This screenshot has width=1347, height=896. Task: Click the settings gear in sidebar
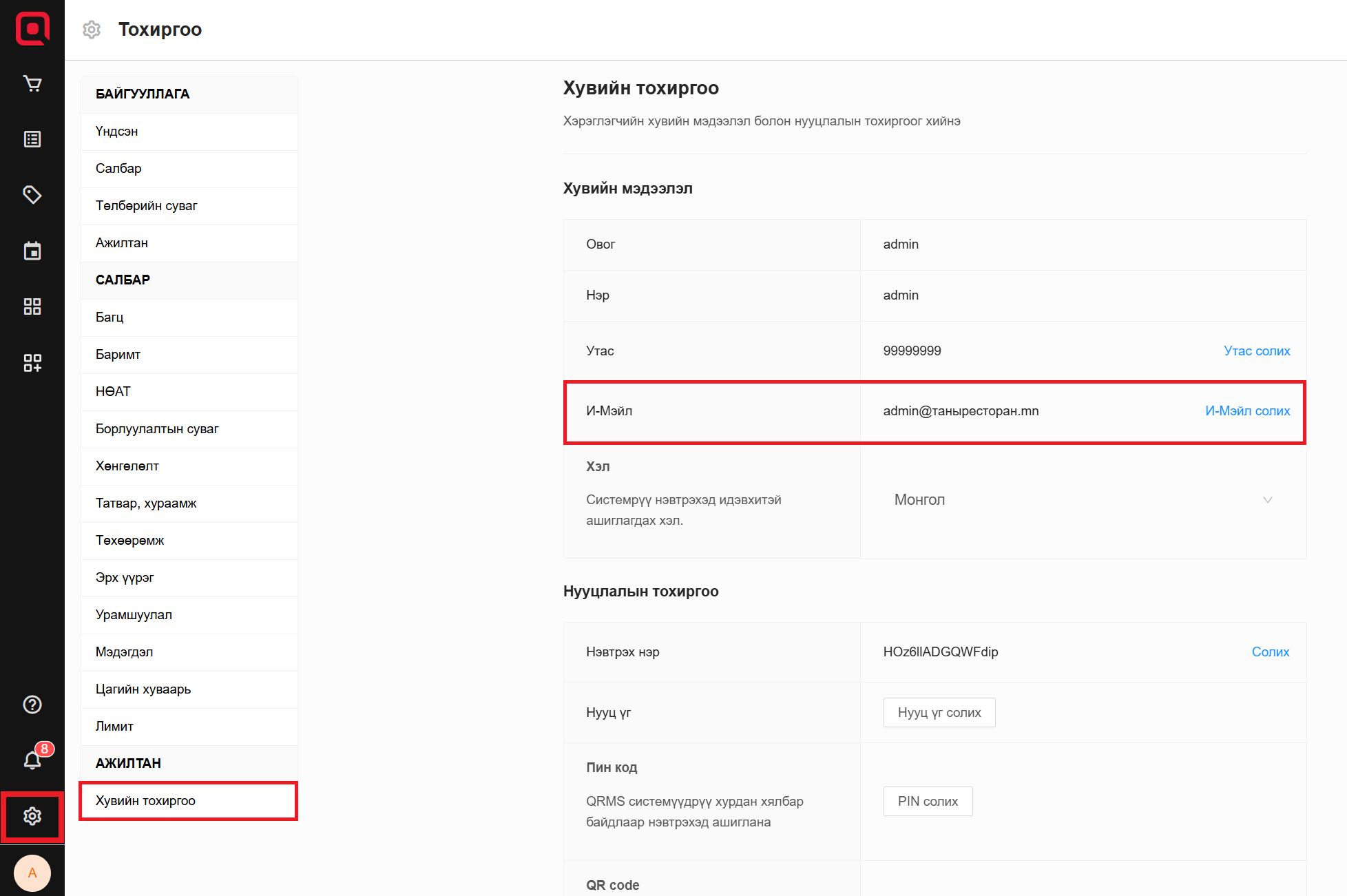pos(32,816)
